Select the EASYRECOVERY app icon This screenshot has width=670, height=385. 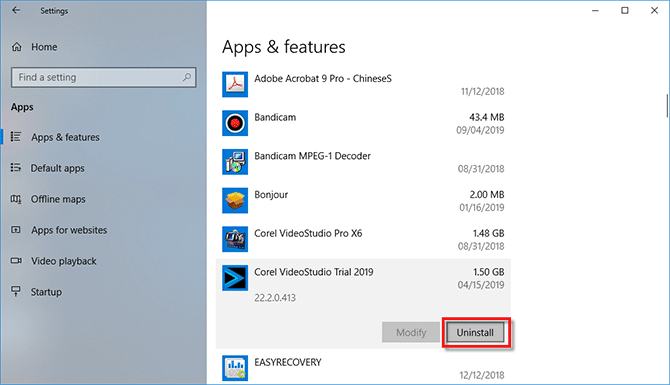pyautogui.click(x=235, y=368)
